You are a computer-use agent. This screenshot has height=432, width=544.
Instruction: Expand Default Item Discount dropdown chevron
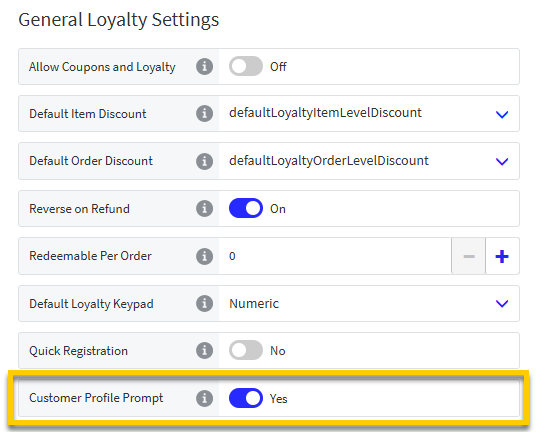click(502, 114)
